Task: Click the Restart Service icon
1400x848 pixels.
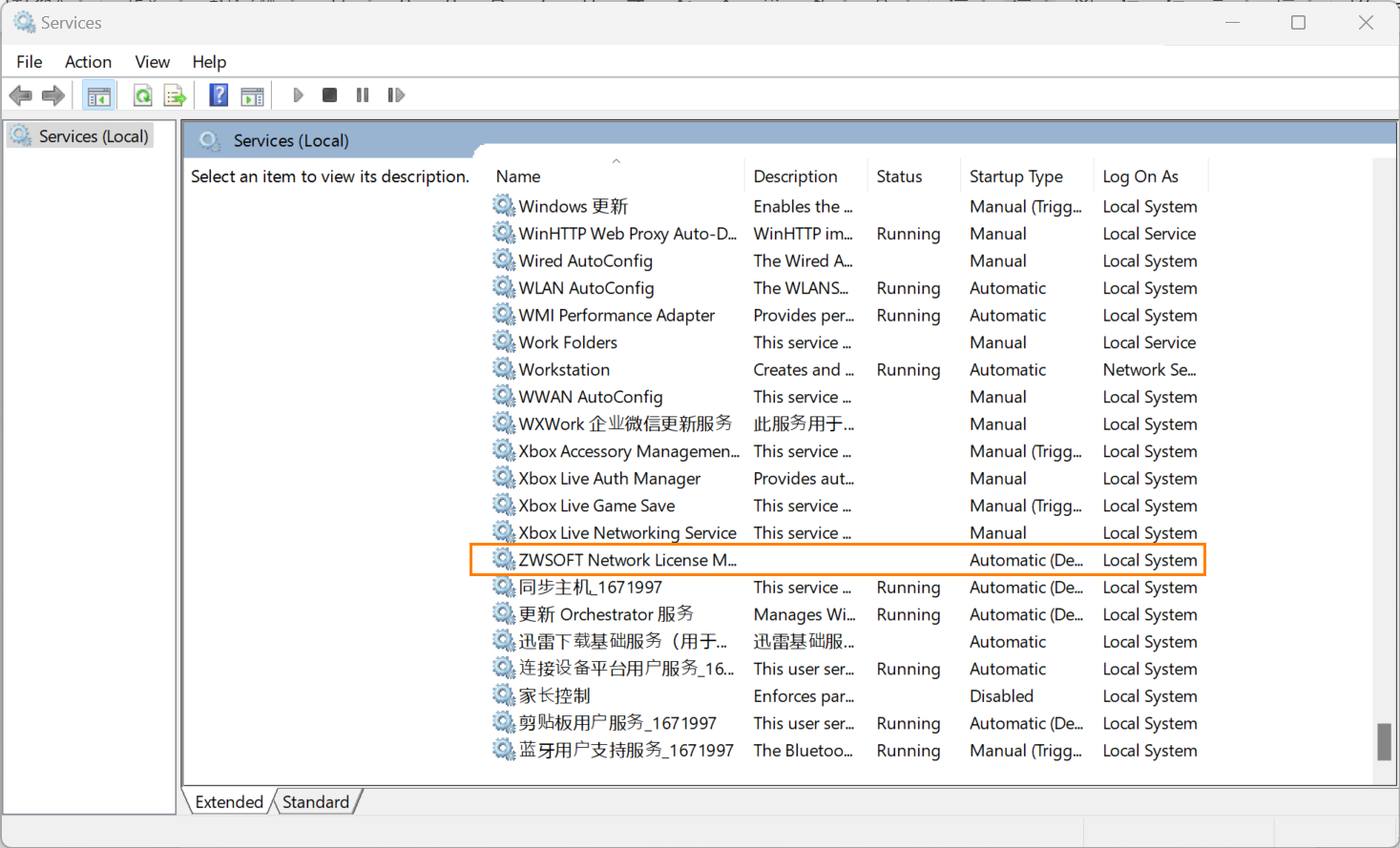Action: coord(396,95)
